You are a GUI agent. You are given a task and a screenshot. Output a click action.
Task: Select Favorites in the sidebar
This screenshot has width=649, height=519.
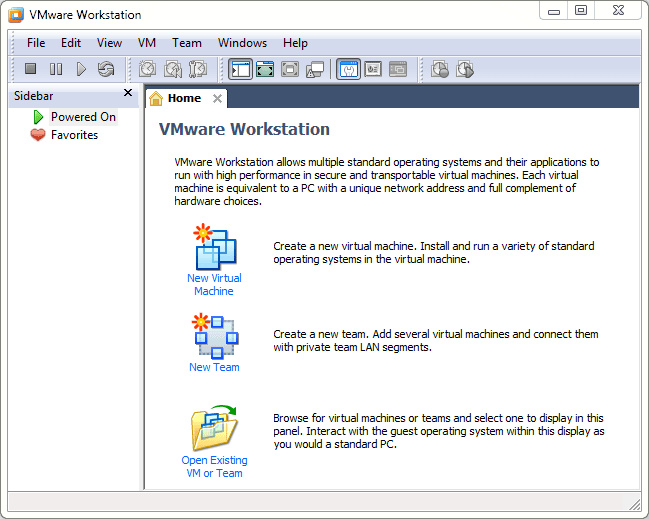coord(75,135)
